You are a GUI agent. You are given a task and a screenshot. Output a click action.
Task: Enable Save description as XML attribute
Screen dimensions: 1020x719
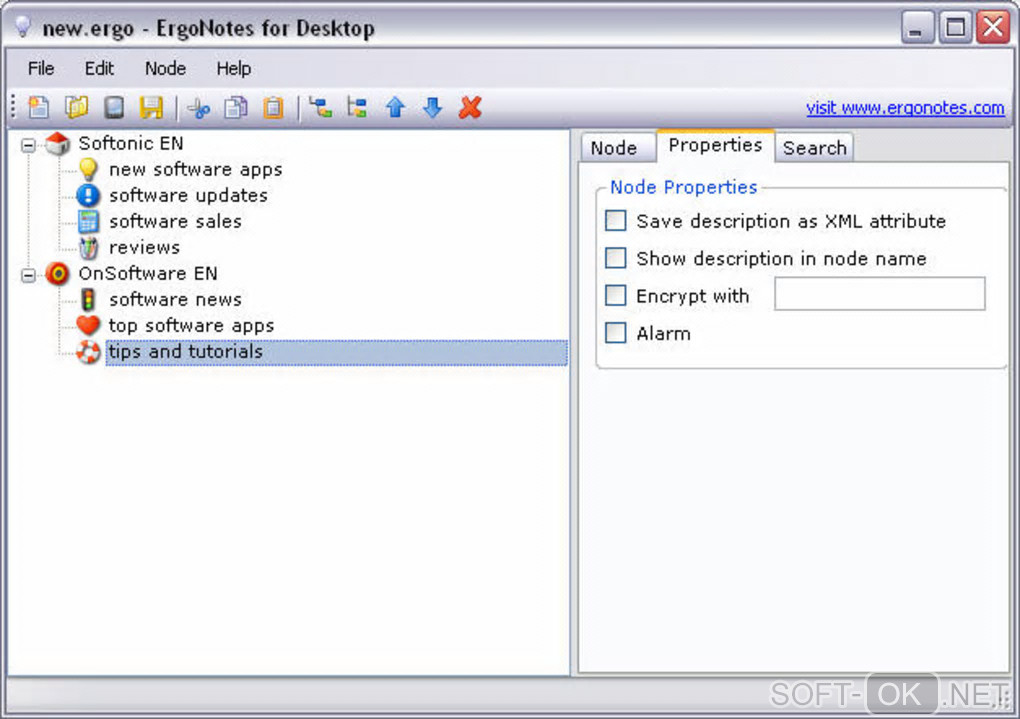coord(615,221)
